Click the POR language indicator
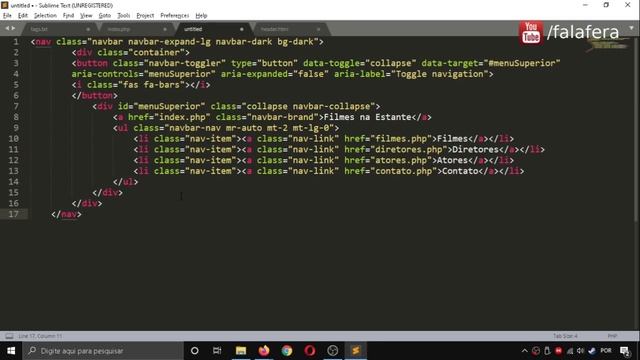This screenshot has width=640, height=360. (606, 351)
